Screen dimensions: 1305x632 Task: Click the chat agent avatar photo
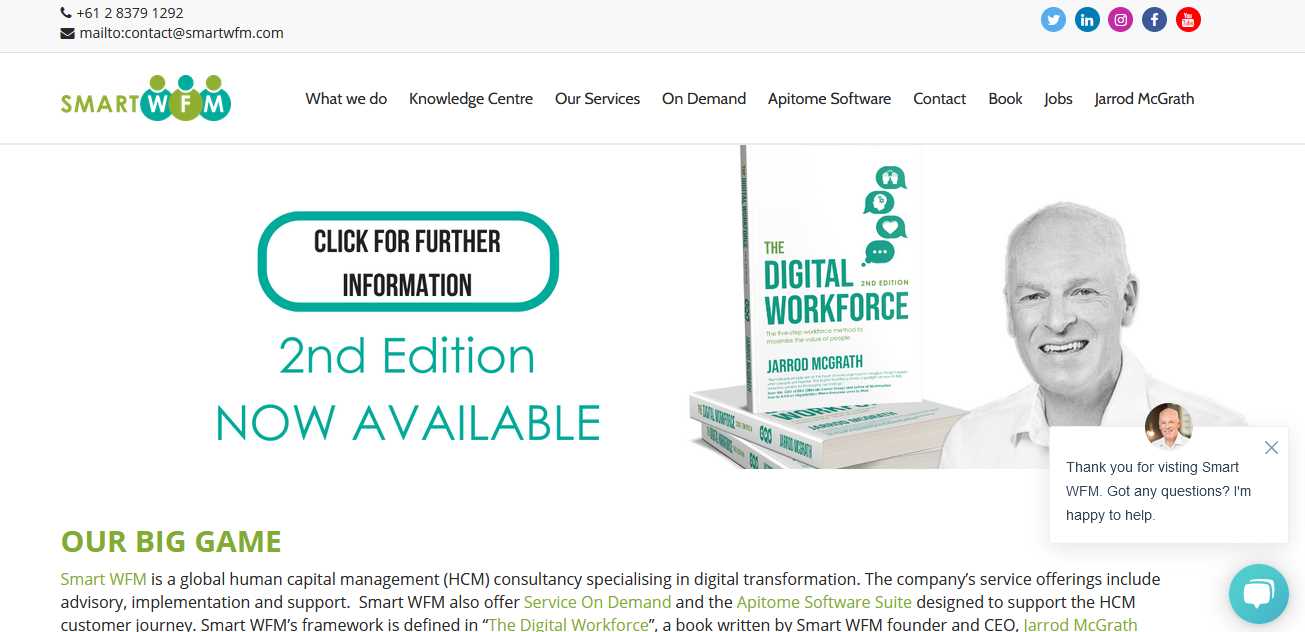point(1168,427)
